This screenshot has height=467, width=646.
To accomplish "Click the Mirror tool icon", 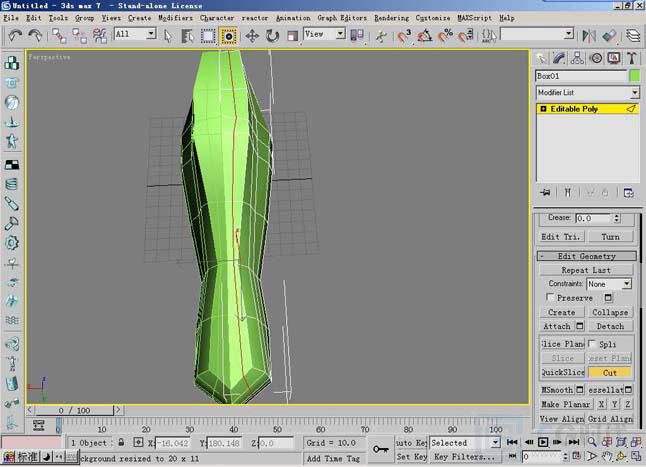I will [x=589, y=36].
